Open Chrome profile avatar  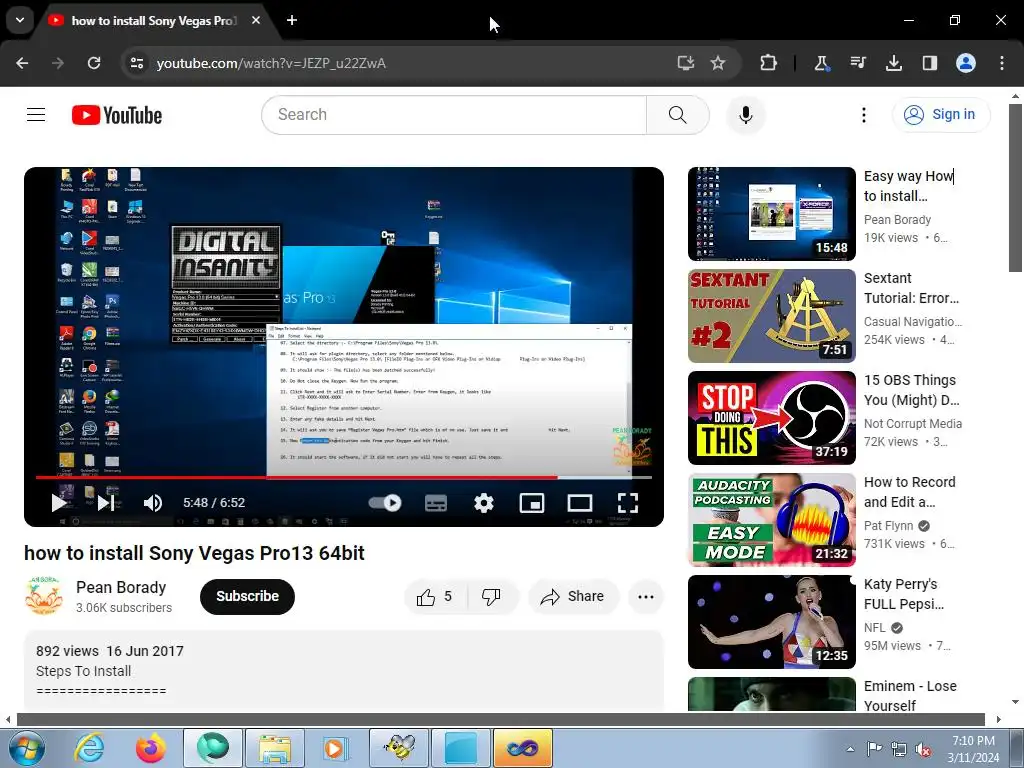[966, 63]
